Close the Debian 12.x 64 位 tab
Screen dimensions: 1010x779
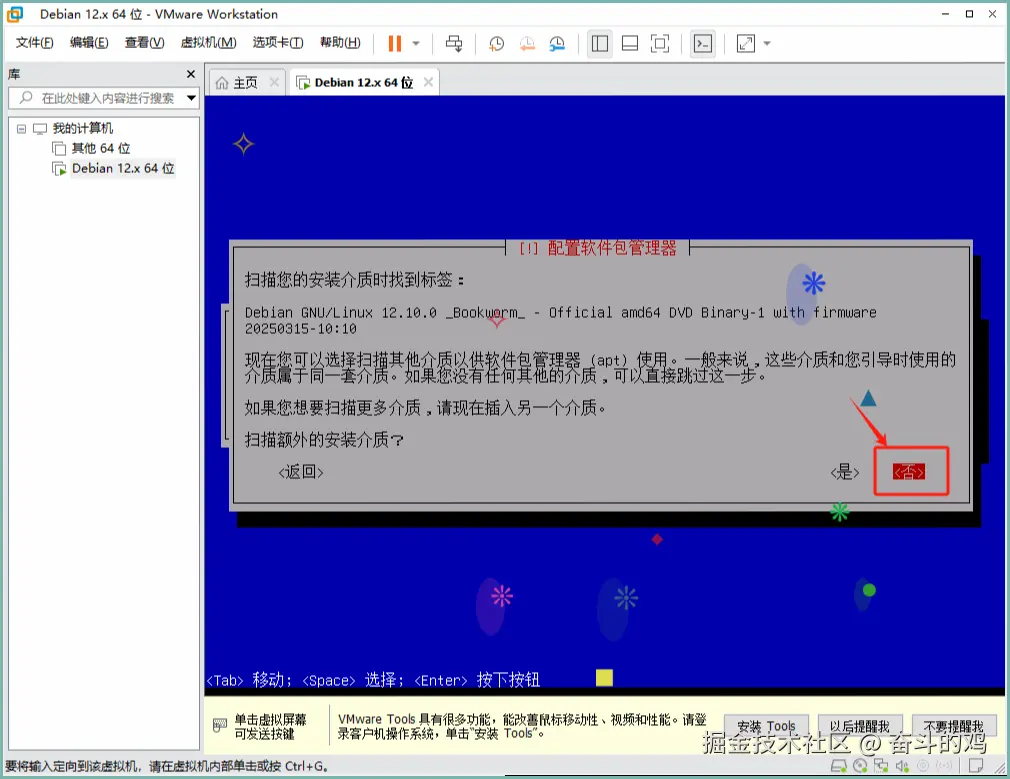pyautogui.click(x=428, y=82)
